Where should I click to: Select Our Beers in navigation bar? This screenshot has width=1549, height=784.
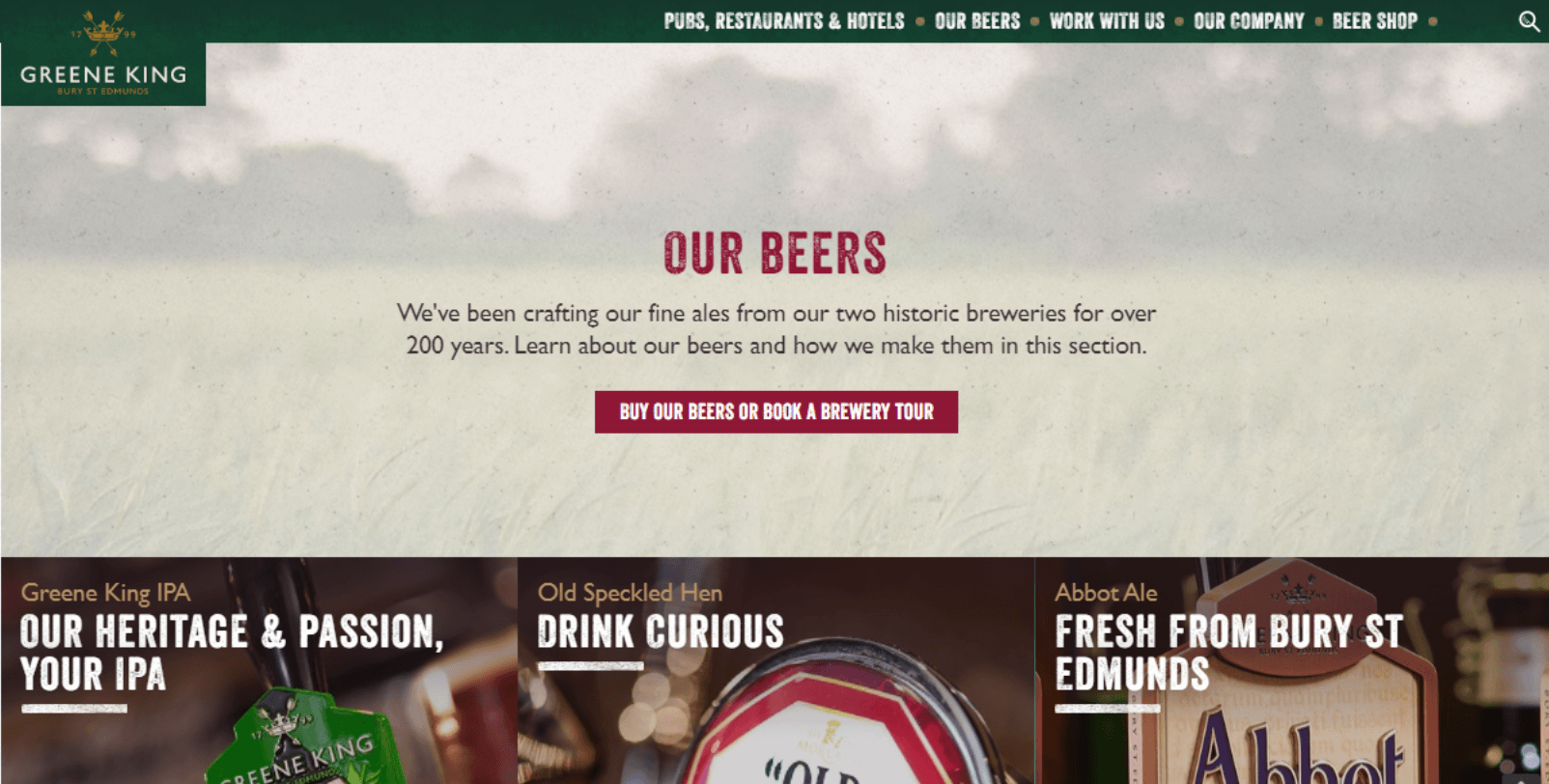tap(977, 21)
